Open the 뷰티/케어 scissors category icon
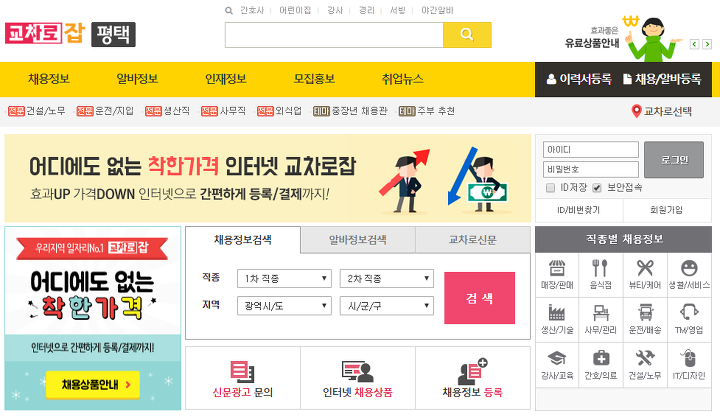 pos(645,268)
